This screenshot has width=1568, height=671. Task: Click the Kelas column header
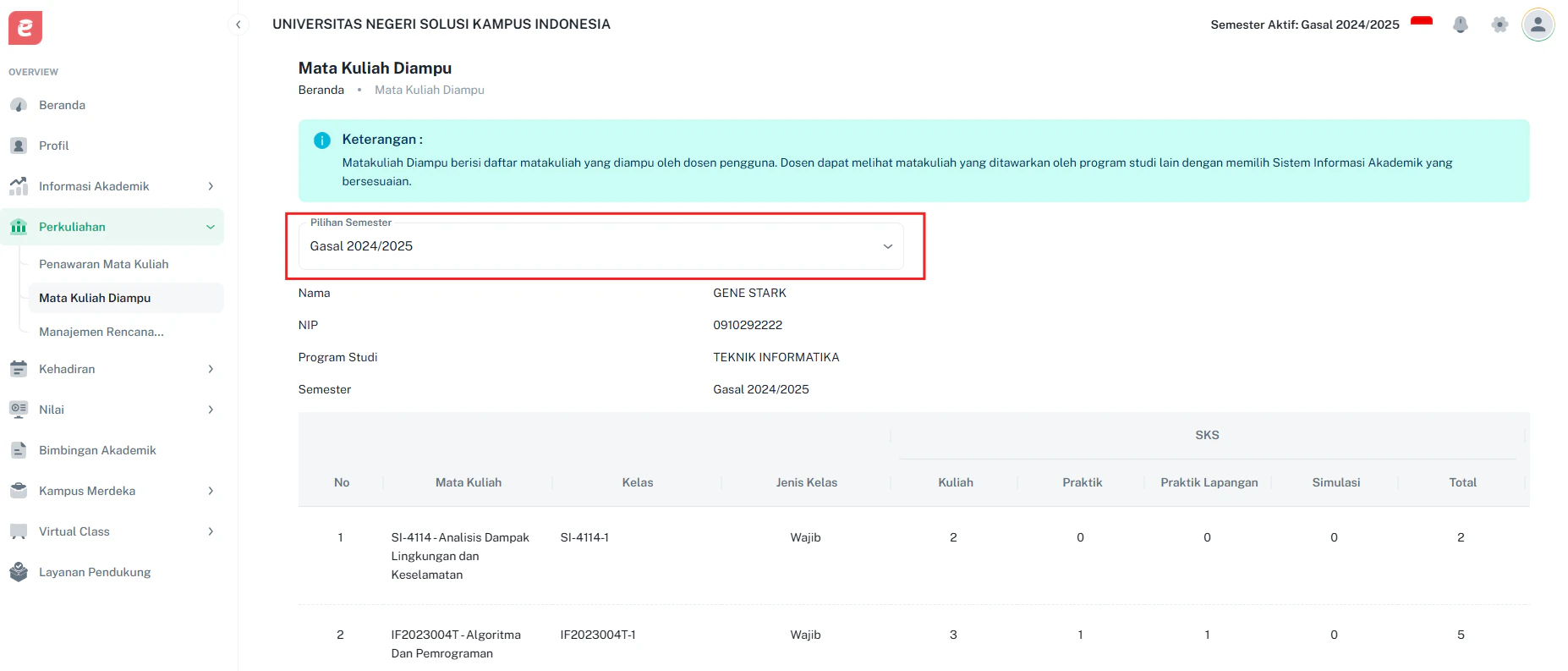638,482
